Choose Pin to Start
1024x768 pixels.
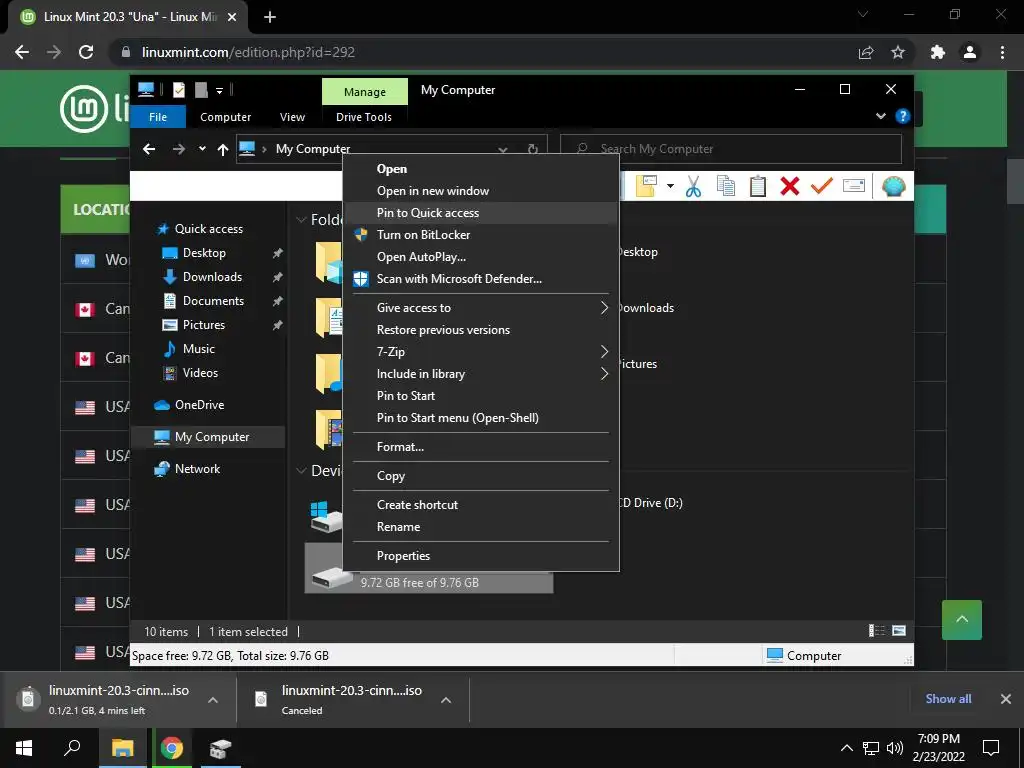(x=480, y=396)
